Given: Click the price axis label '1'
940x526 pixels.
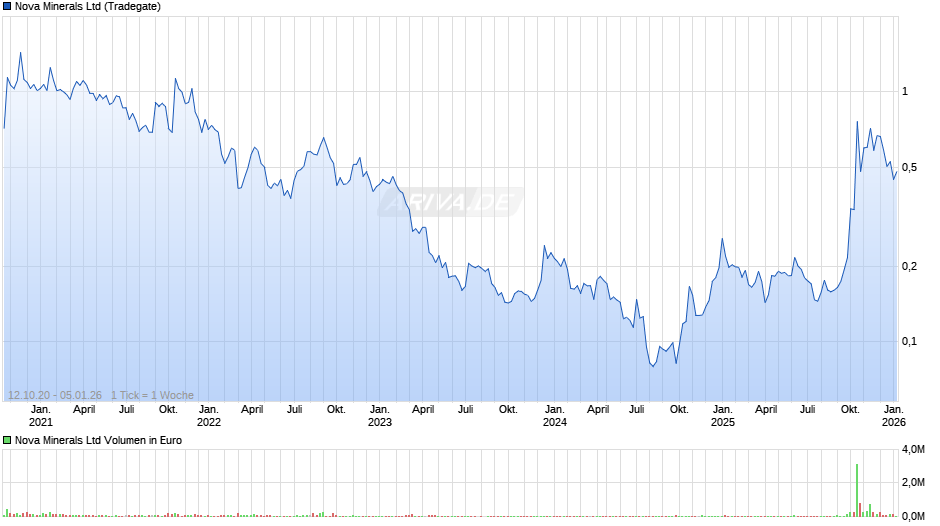Looking at the screenshot, I should click(x=905, y=91).
